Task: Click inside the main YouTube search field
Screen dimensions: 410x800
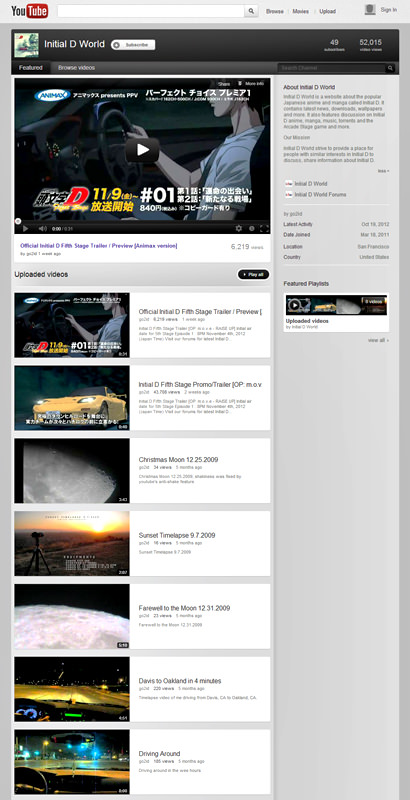Action: pyautogui.click(x=151, y=11)
